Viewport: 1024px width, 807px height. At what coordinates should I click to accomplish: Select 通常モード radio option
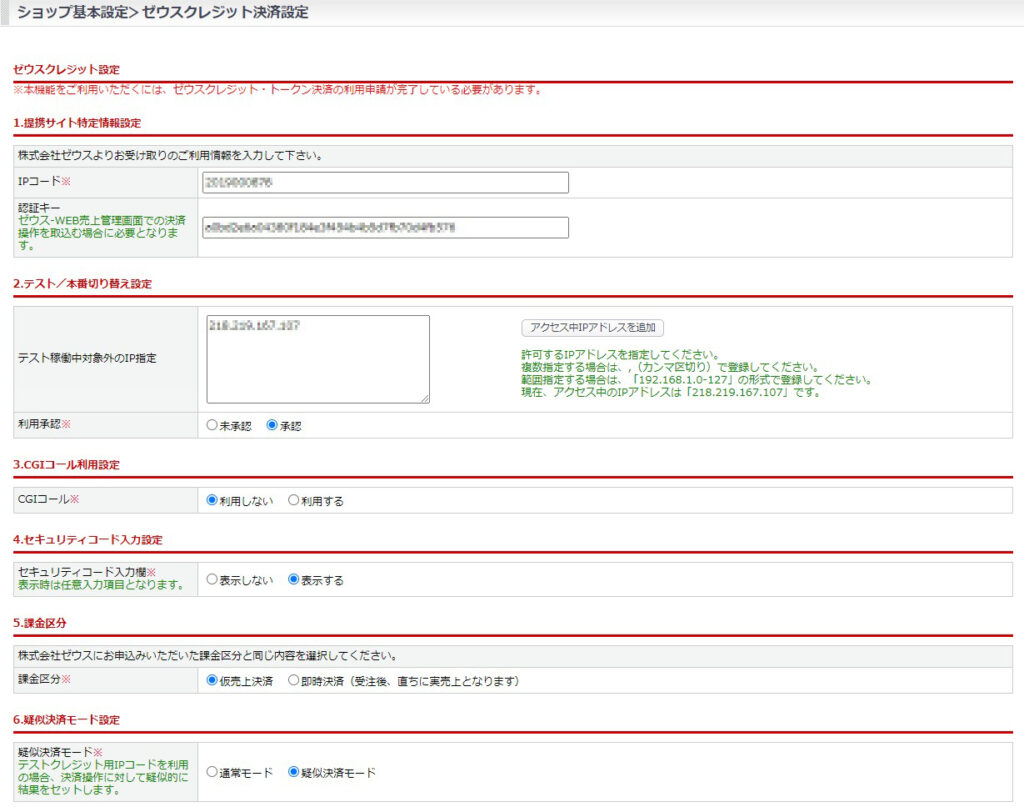click(x=212, y=772)
